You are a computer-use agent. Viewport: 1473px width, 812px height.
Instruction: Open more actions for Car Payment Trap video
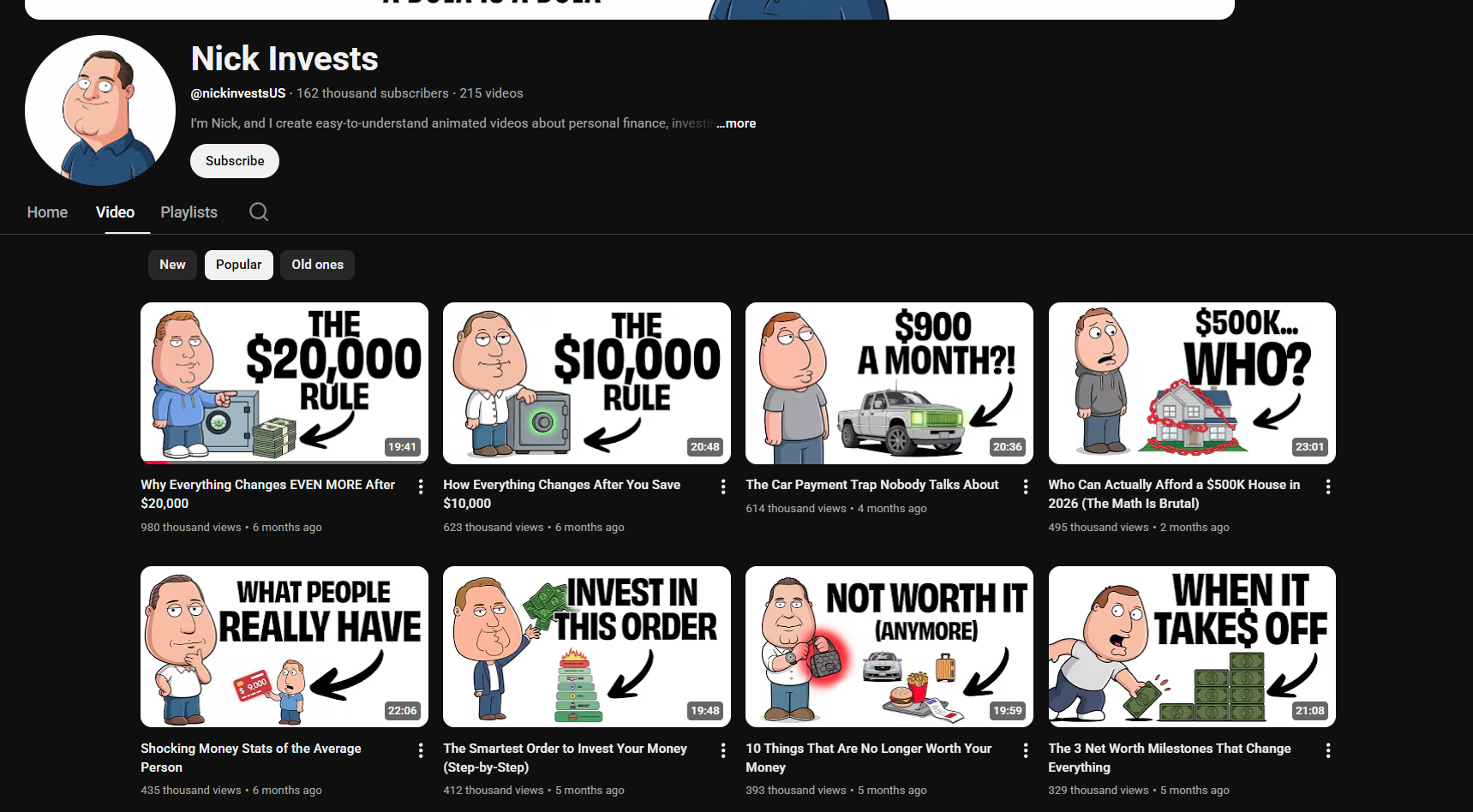(x=1026, y=487)
